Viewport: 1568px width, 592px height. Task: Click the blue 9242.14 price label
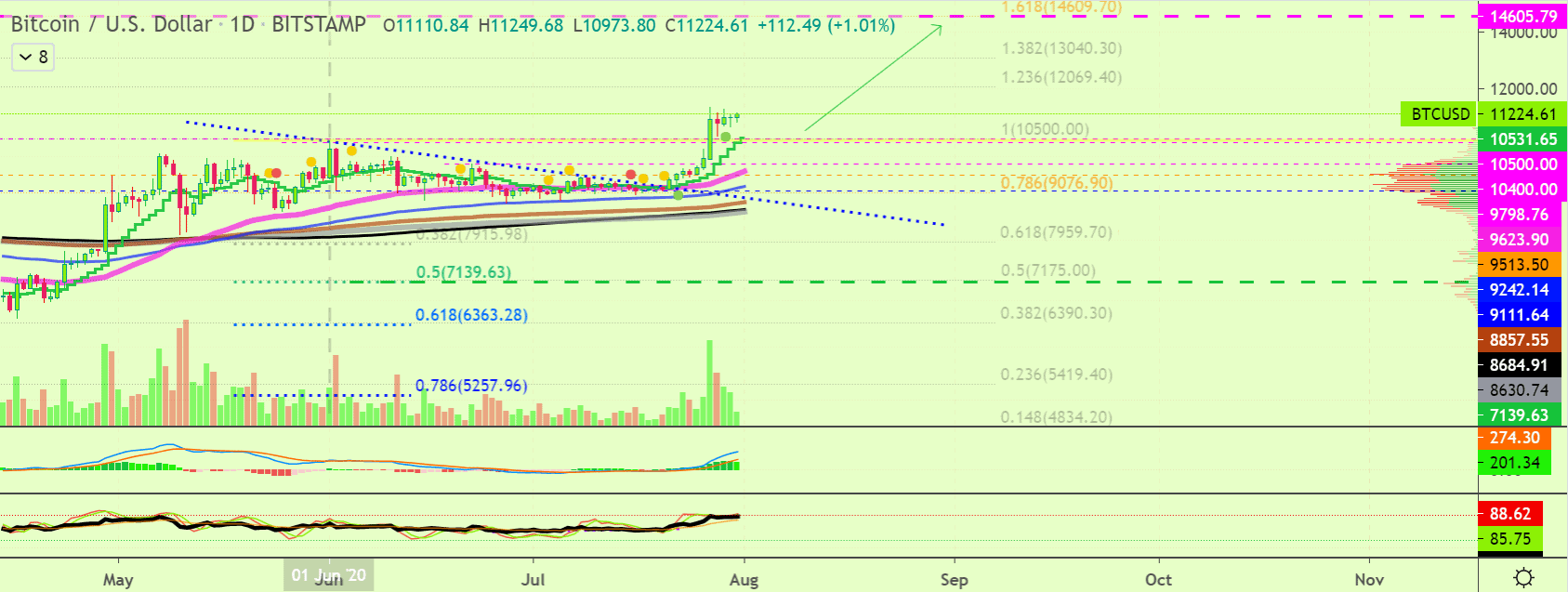tap(1519, 290)
